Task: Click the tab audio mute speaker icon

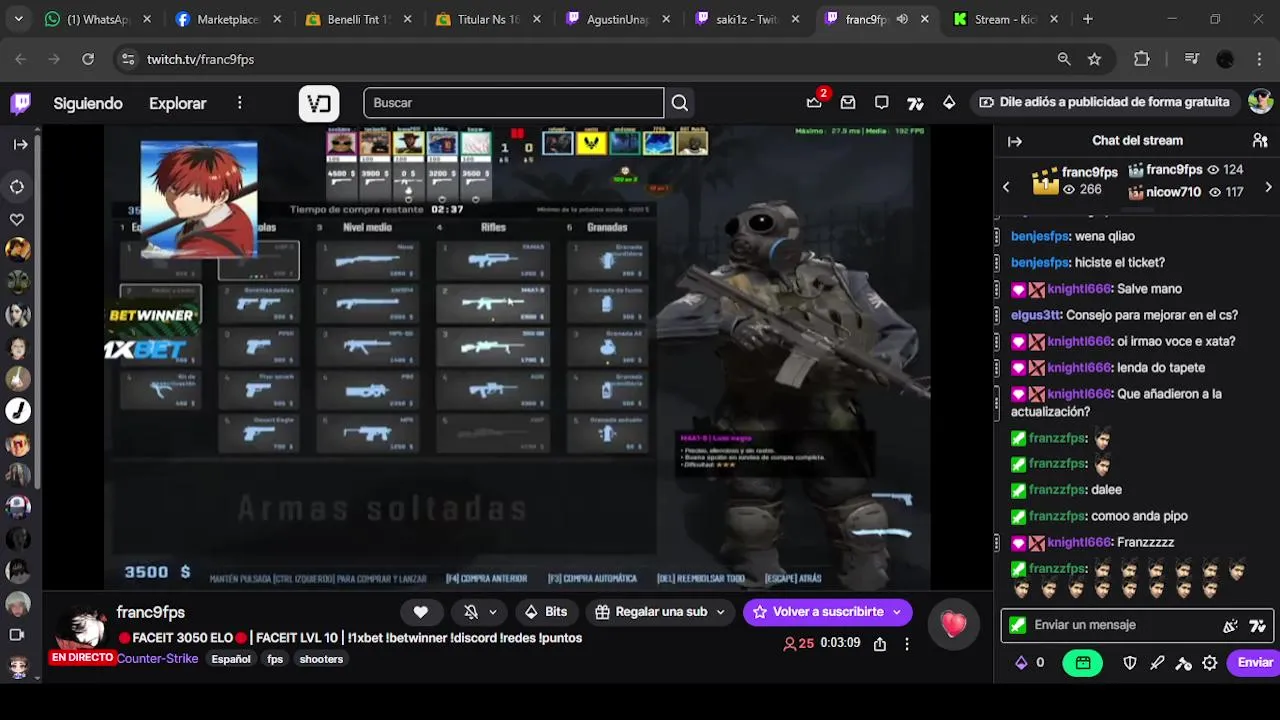Action: tap(902, 19)
